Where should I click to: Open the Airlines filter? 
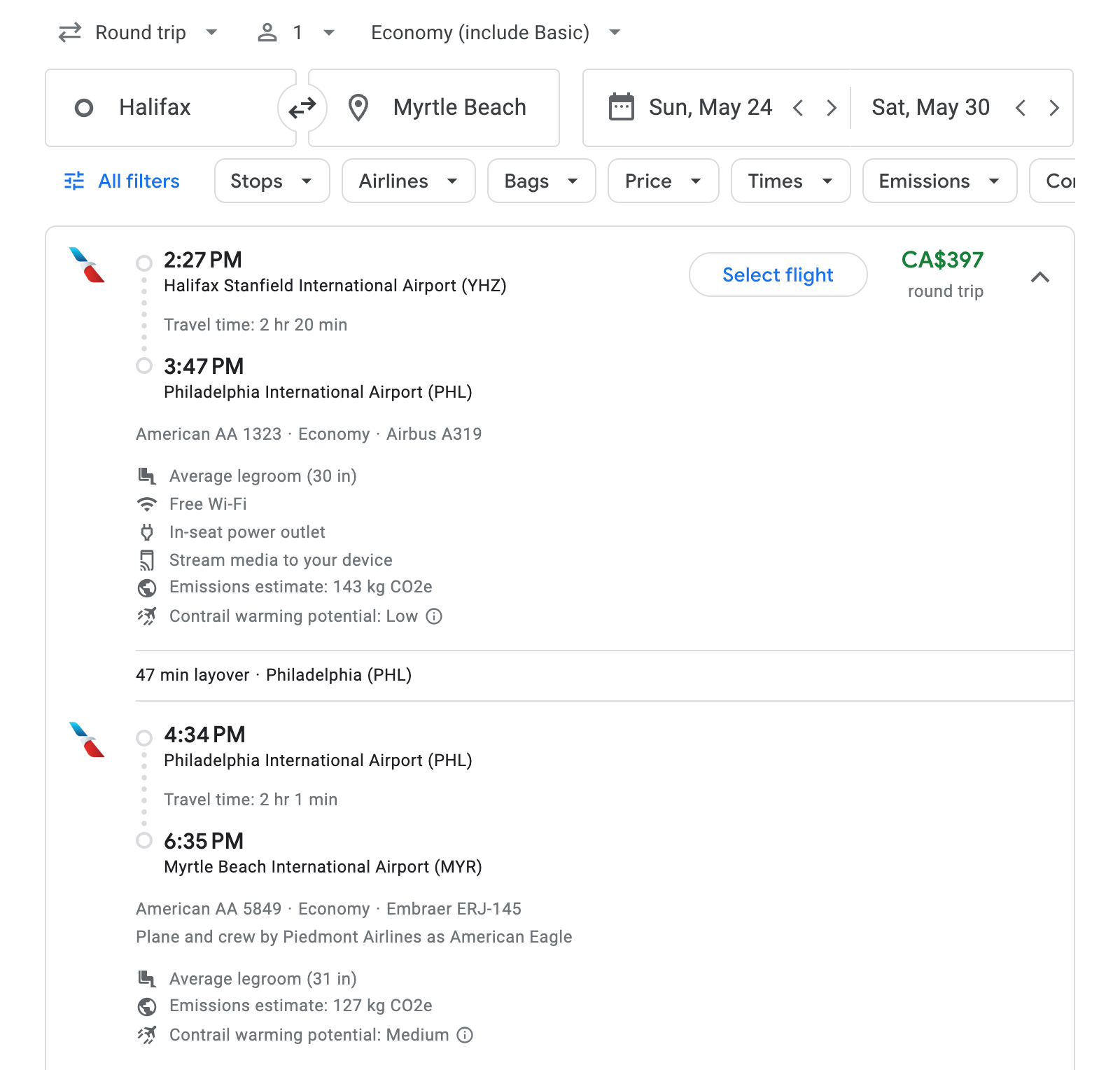[408, 181]
